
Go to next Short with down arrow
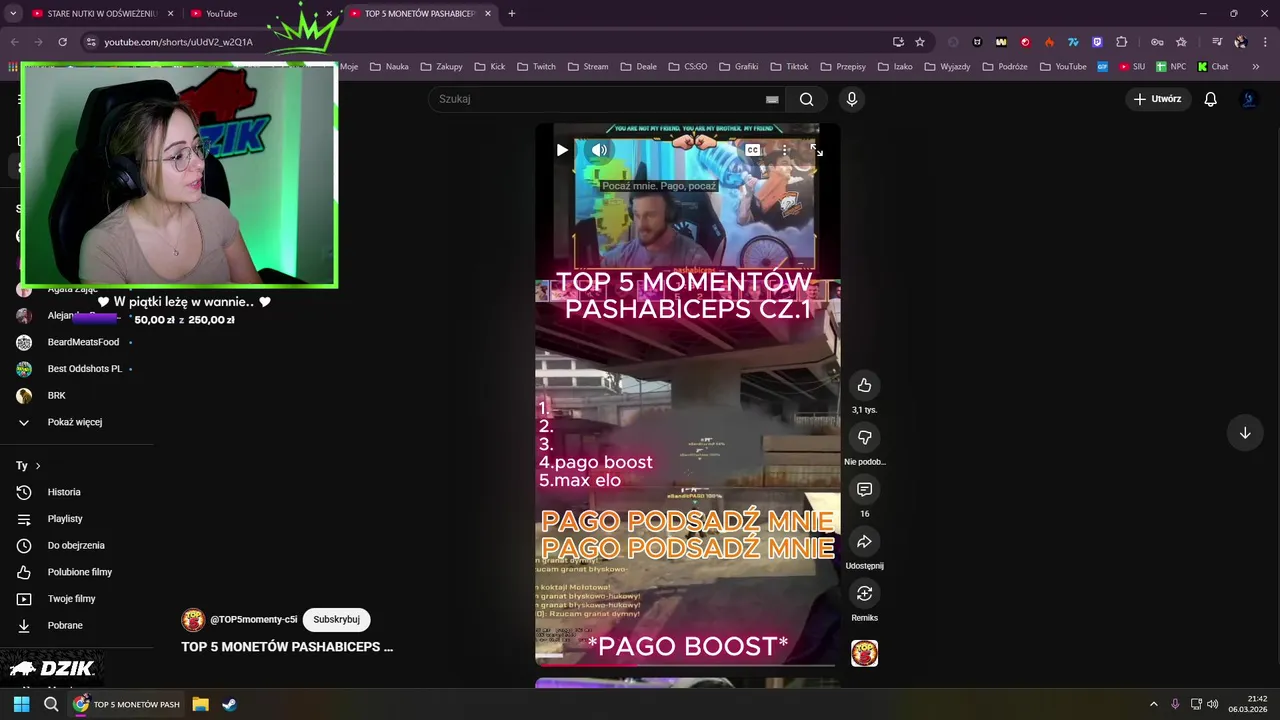tap(1245, 433)
